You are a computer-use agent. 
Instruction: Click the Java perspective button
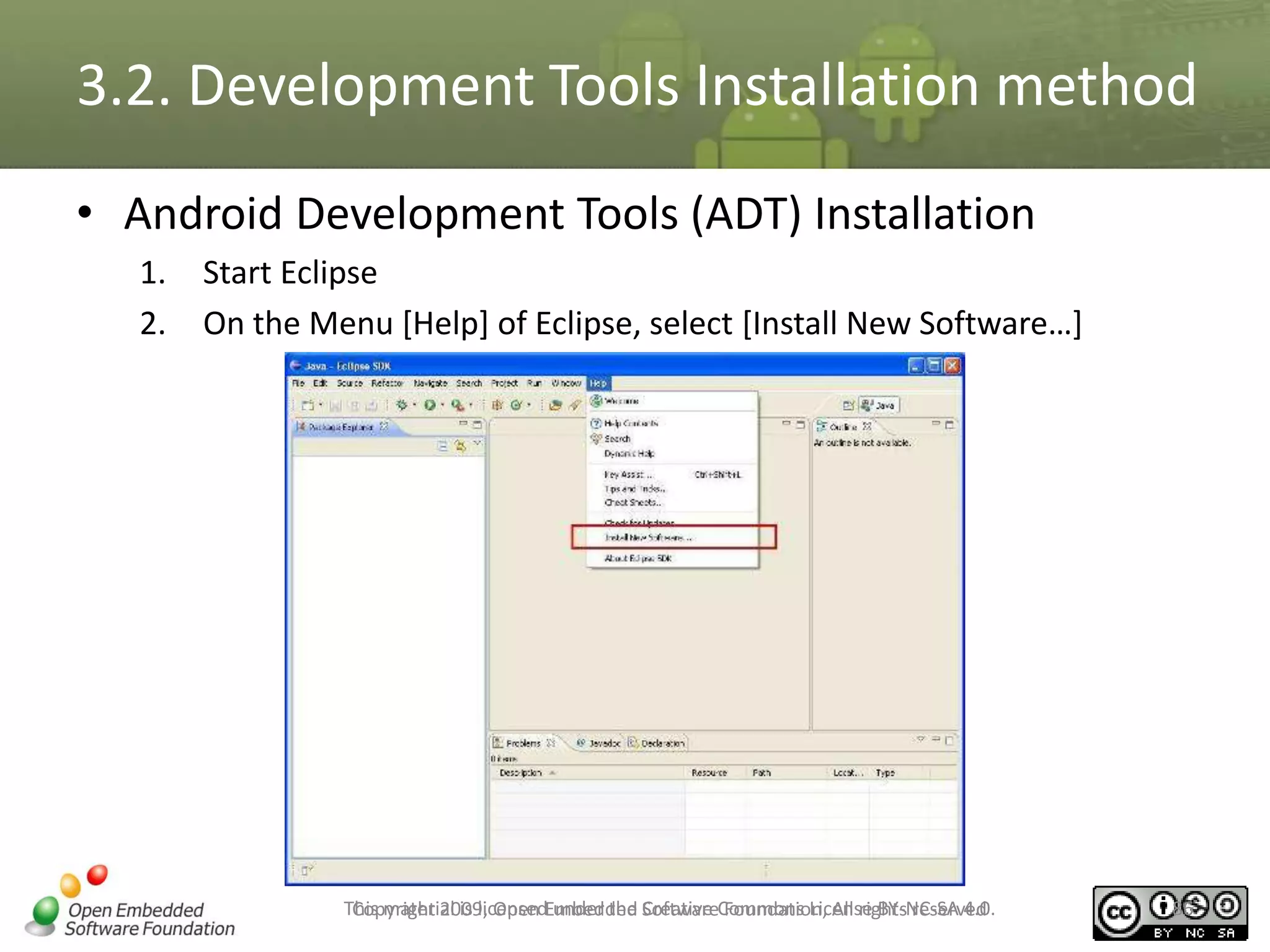point(879,405)
